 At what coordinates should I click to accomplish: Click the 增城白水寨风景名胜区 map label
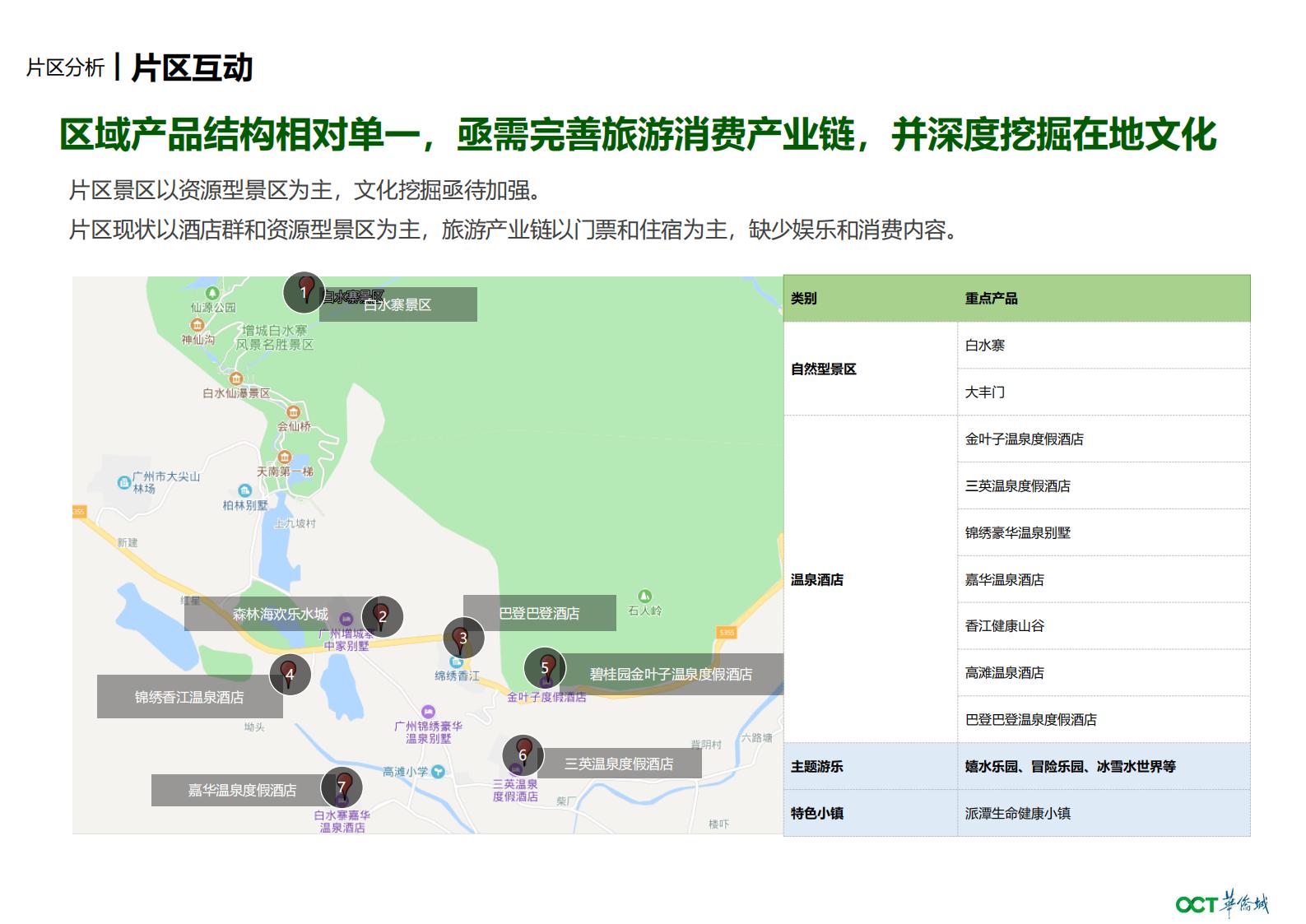click(x=275, y=337)
